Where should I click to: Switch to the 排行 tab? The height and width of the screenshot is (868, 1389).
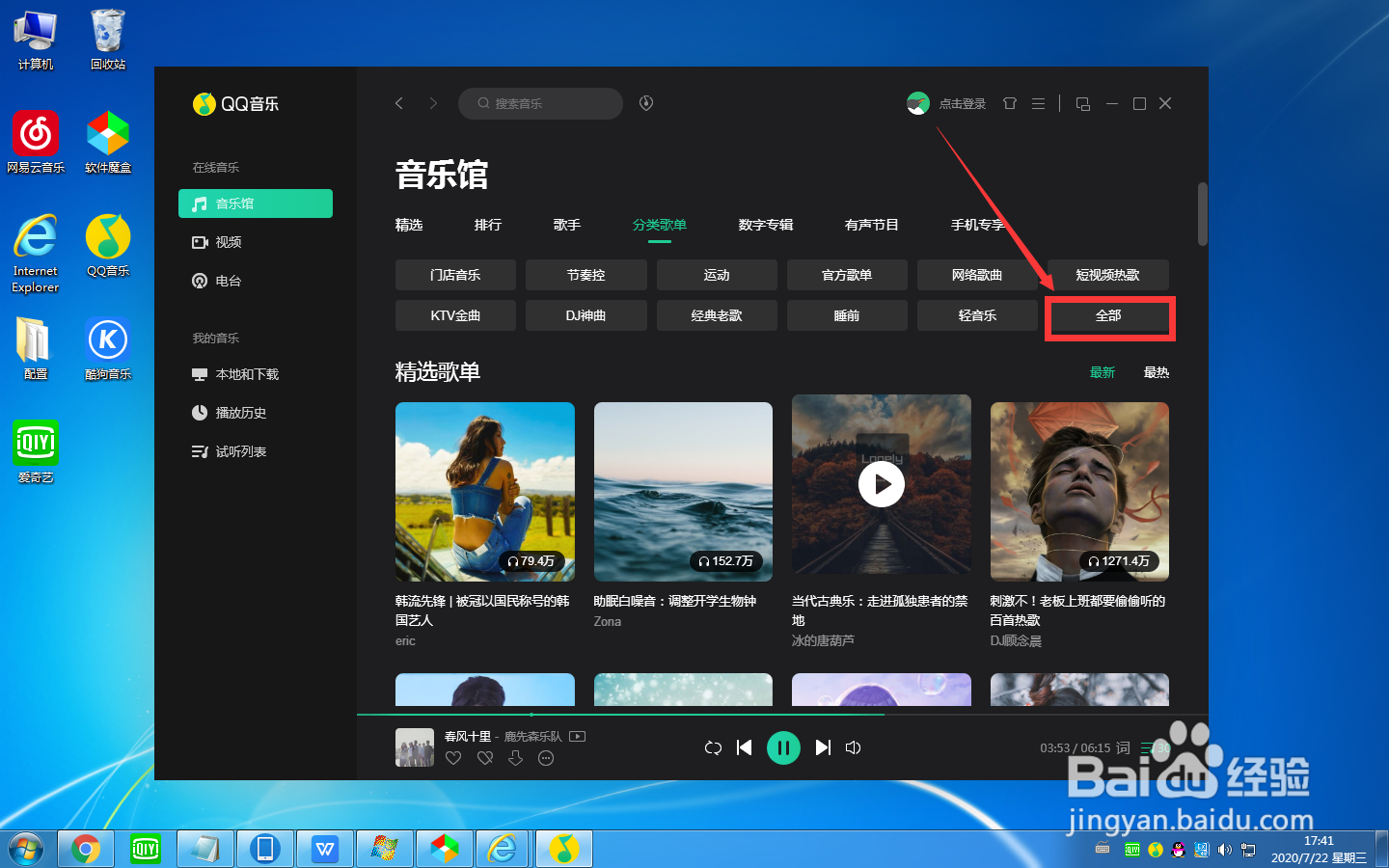pyautogui.click(x=488, y=225)
